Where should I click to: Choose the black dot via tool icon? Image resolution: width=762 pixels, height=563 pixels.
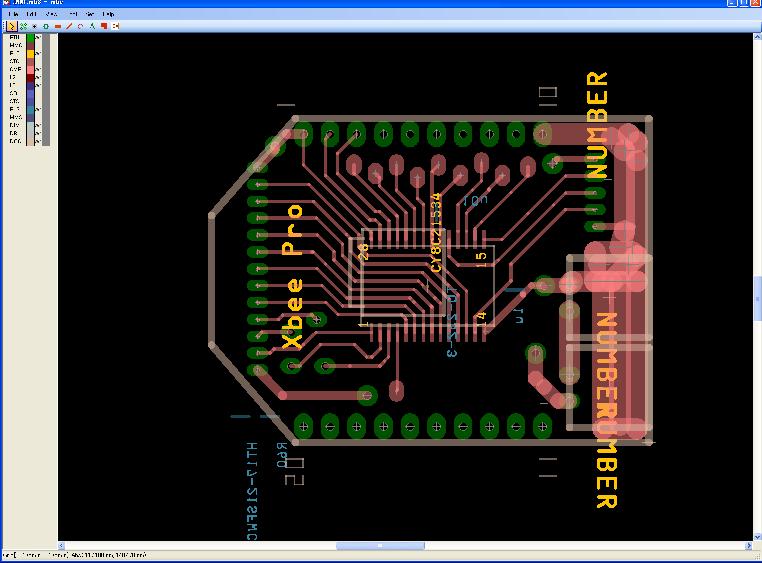35,26
